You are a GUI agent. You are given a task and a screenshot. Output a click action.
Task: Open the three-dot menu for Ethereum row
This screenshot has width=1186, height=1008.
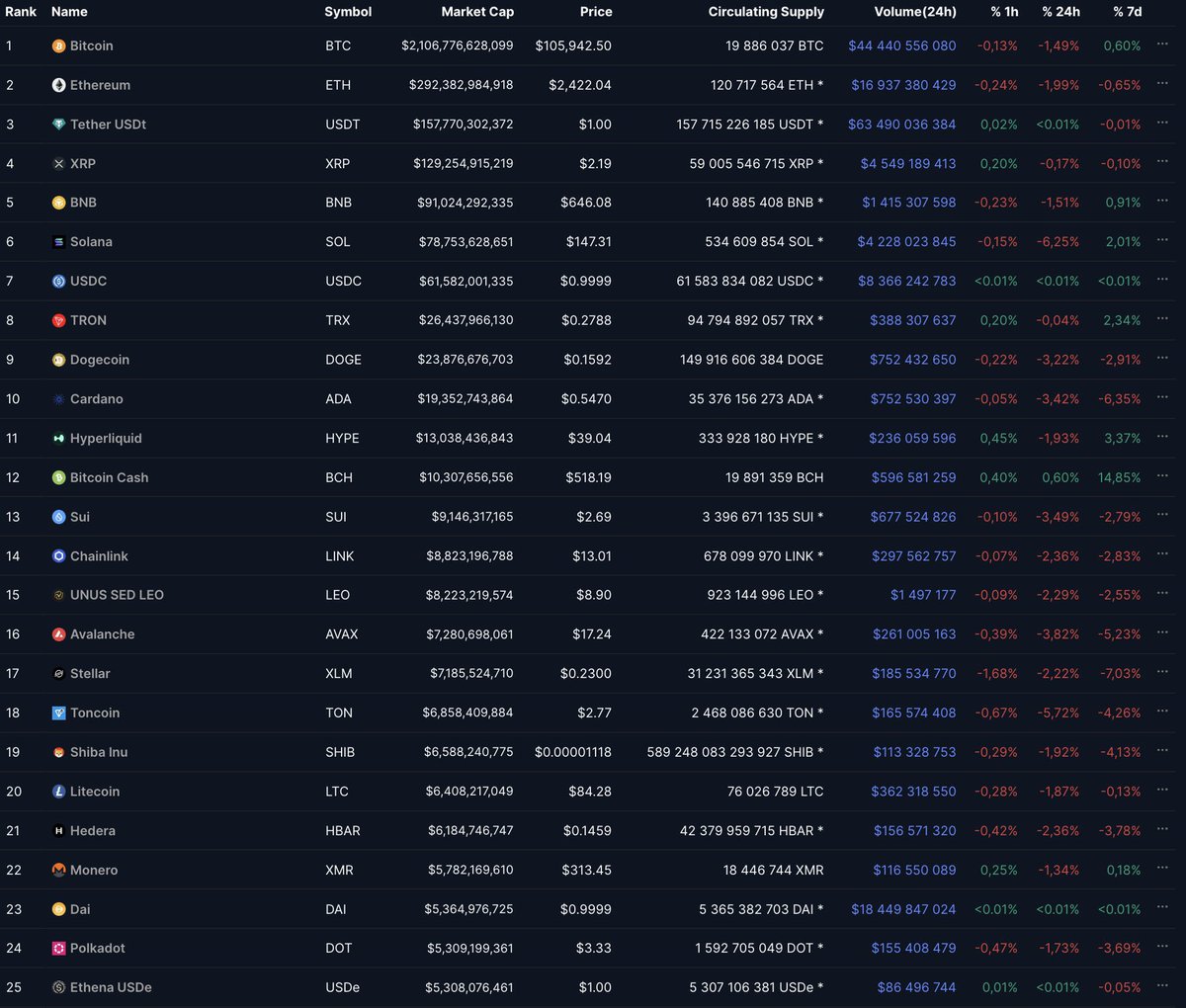[1162, 84]
